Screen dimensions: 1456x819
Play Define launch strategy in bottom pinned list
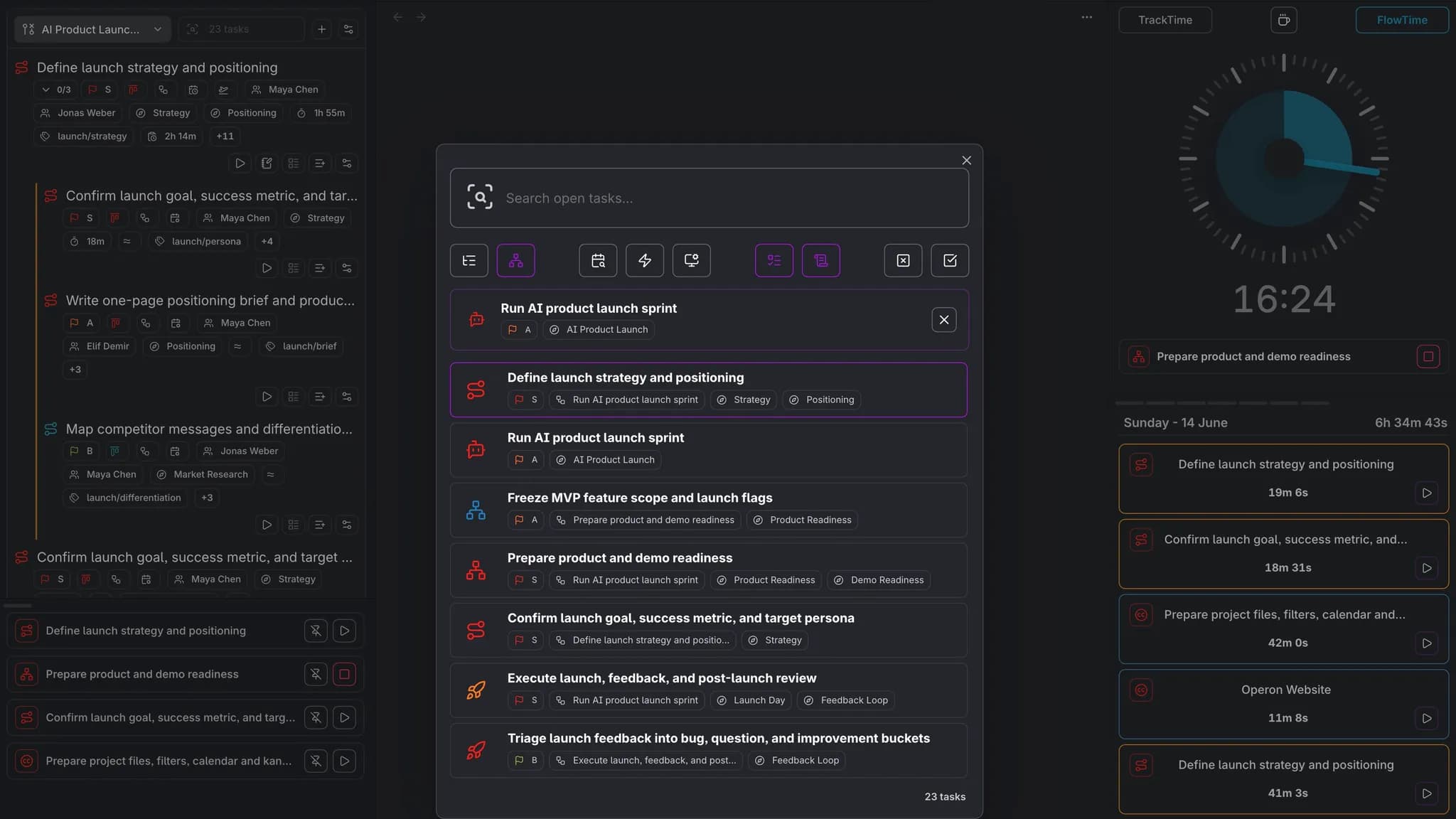pos(344,631)
